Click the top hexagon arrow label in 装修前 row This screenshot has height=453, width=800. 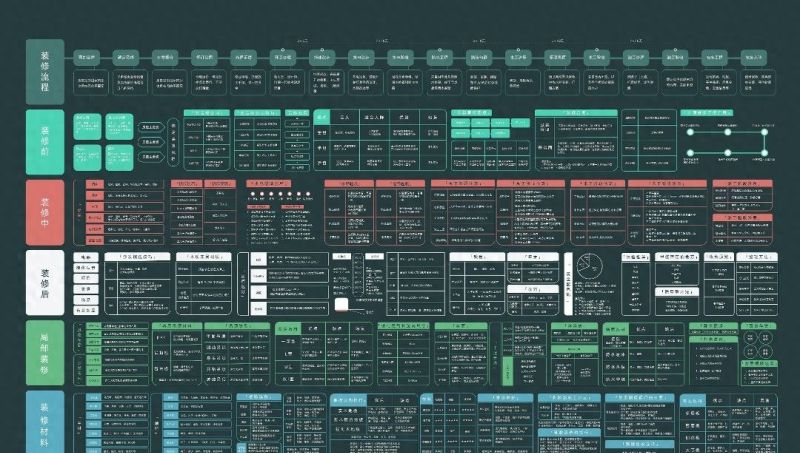151,127
